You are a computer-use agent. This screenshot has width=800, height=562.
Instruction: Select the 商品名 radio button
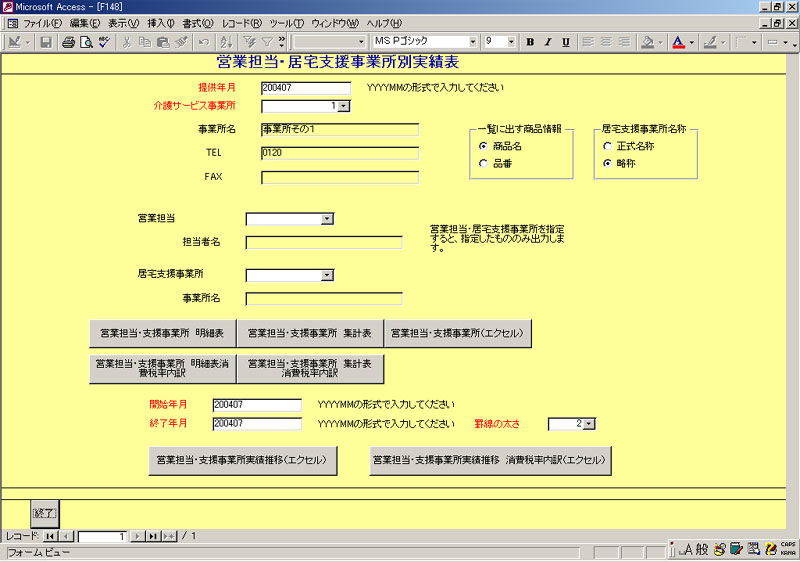click(x=484, y=146)
